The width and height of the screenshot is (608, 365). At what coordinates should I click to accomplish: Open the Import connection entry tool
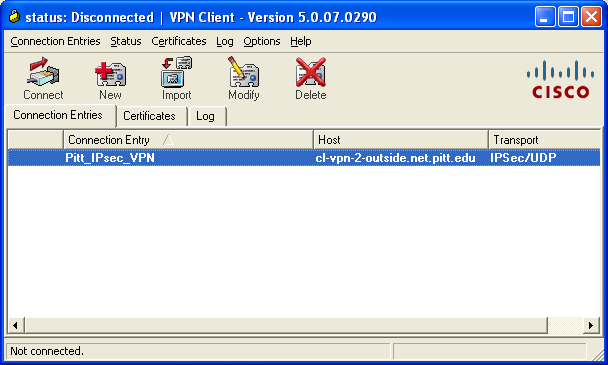click(x=176, y=79)
